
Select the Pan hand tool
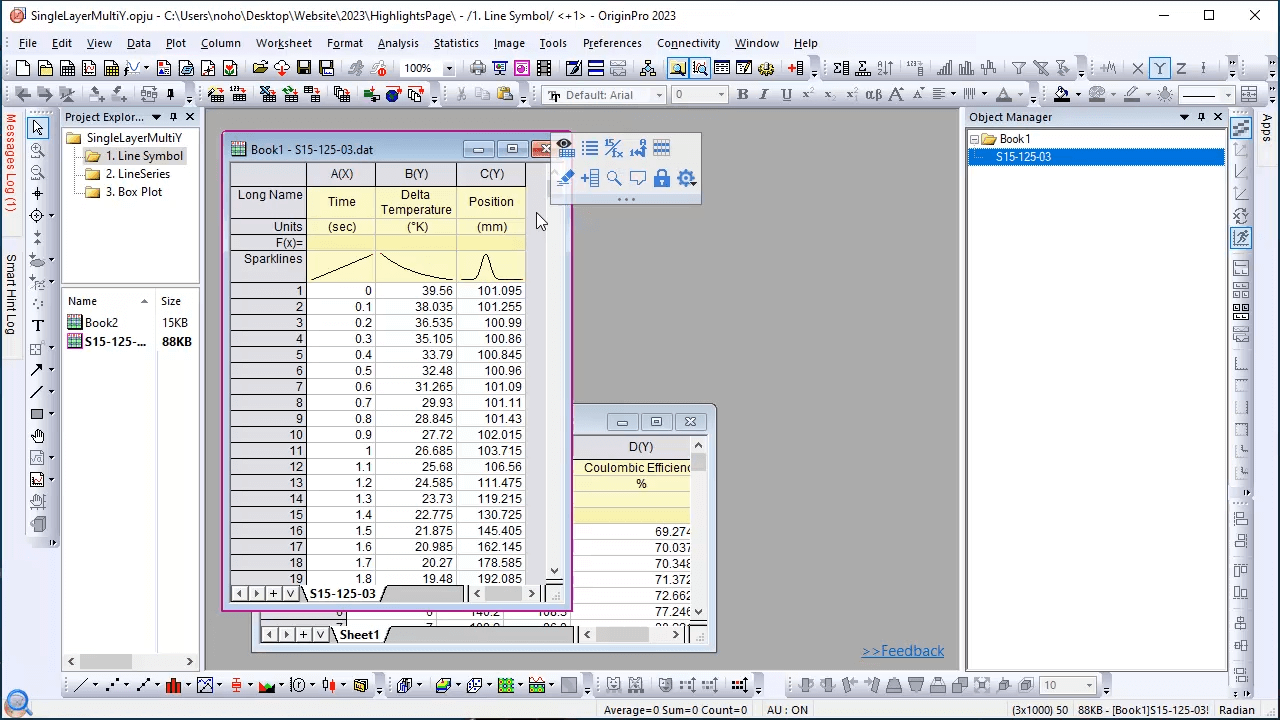tap(38, 436)
